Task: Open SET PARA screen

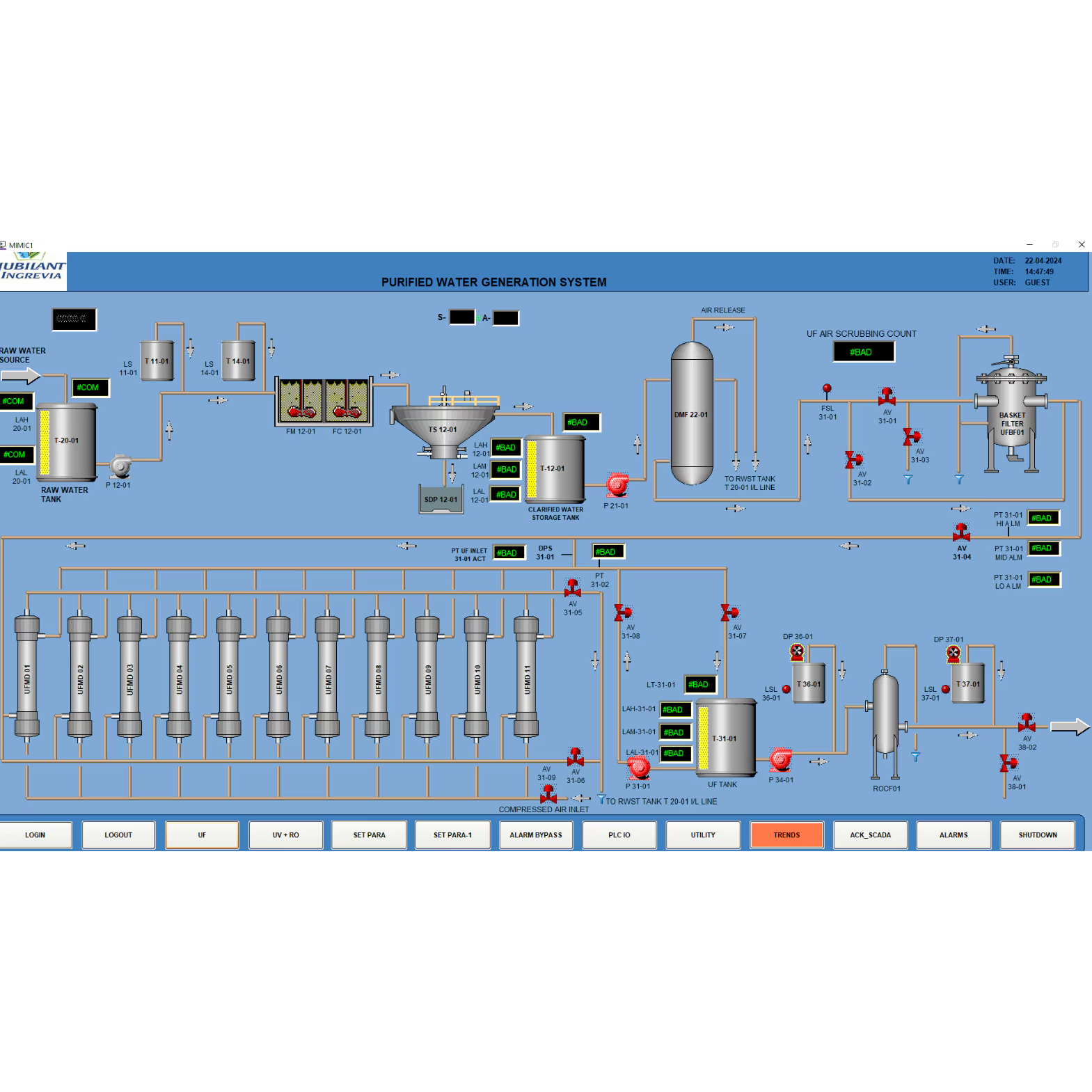Action: tap(369, 835)
